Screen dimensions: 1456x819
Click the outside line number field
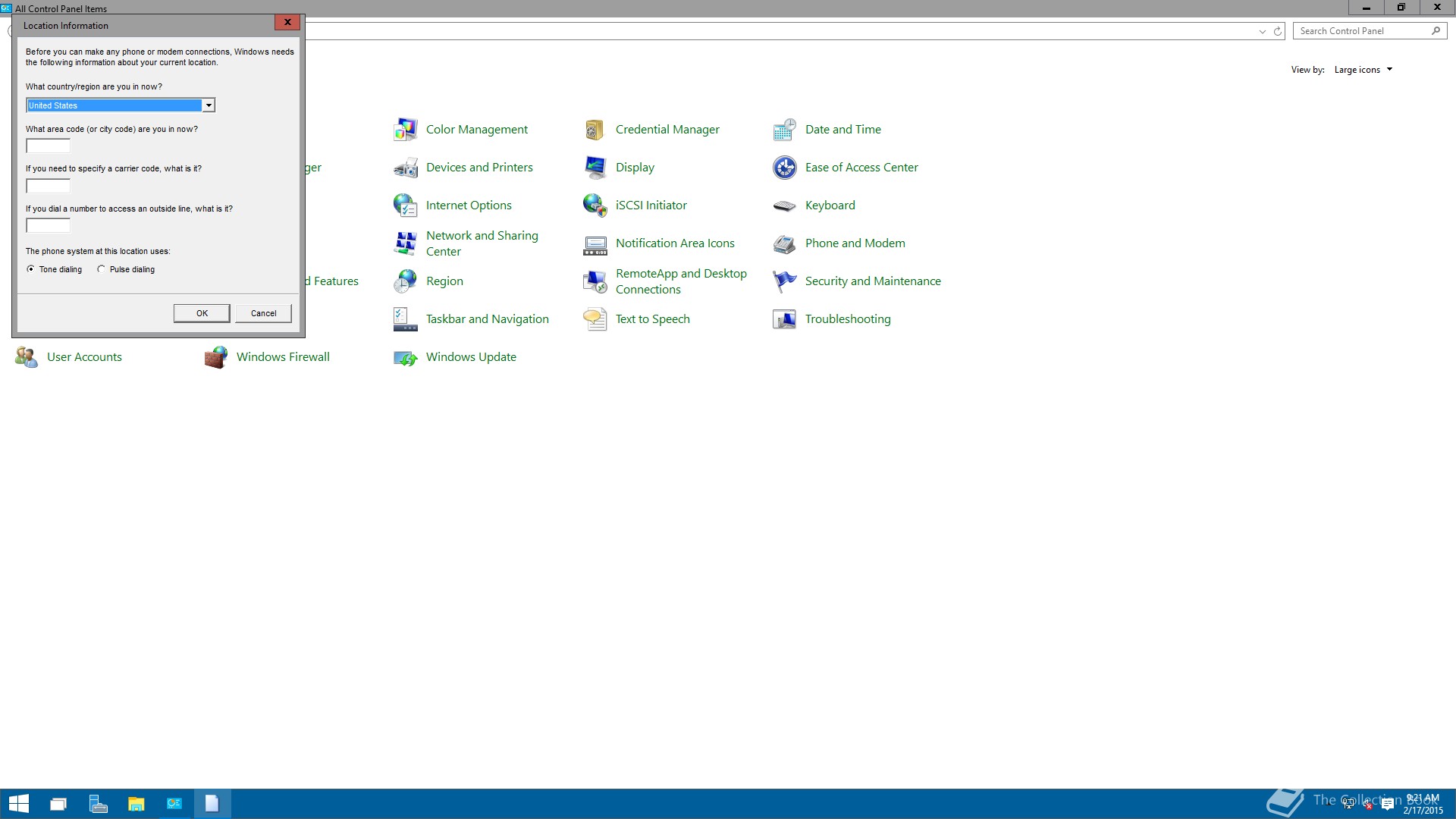point(48,225)
